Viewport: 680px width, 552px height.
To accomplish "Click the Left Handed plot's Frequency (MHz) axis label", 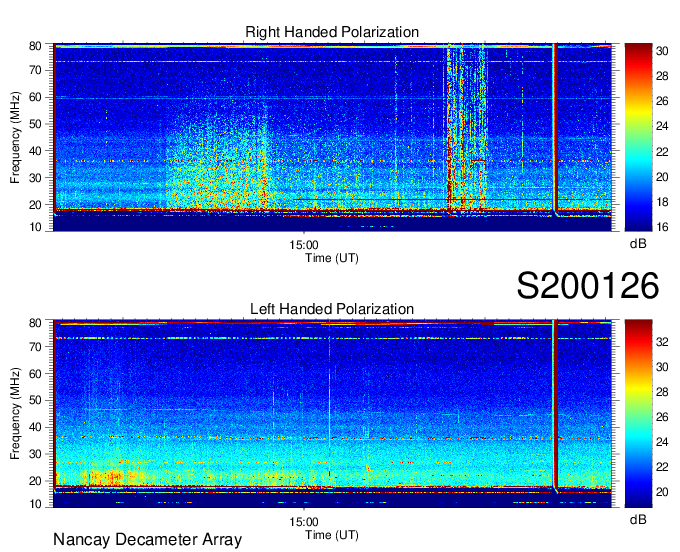I will [x=15, y=414].
